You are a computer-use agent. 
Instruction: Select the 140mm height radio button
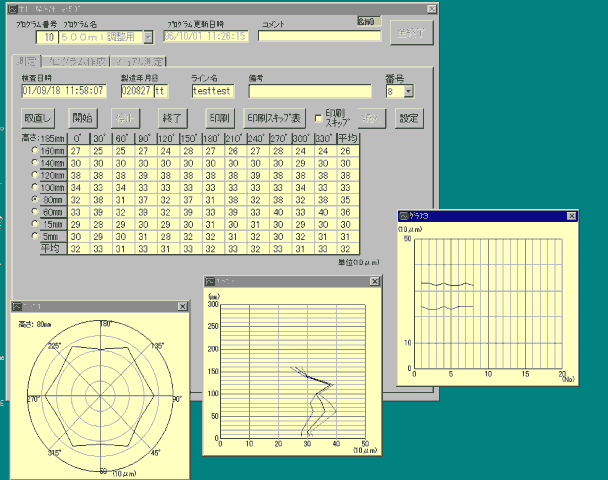click(x=35, y=162)
